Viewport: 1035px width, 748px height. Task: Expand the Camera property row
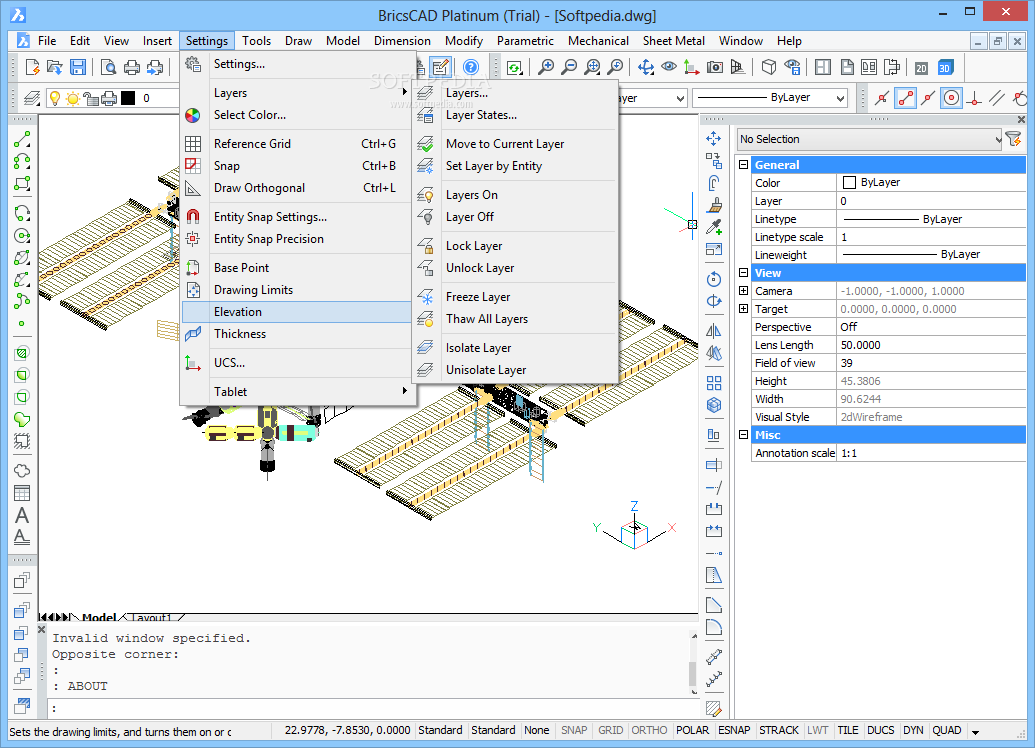point(743,290)
